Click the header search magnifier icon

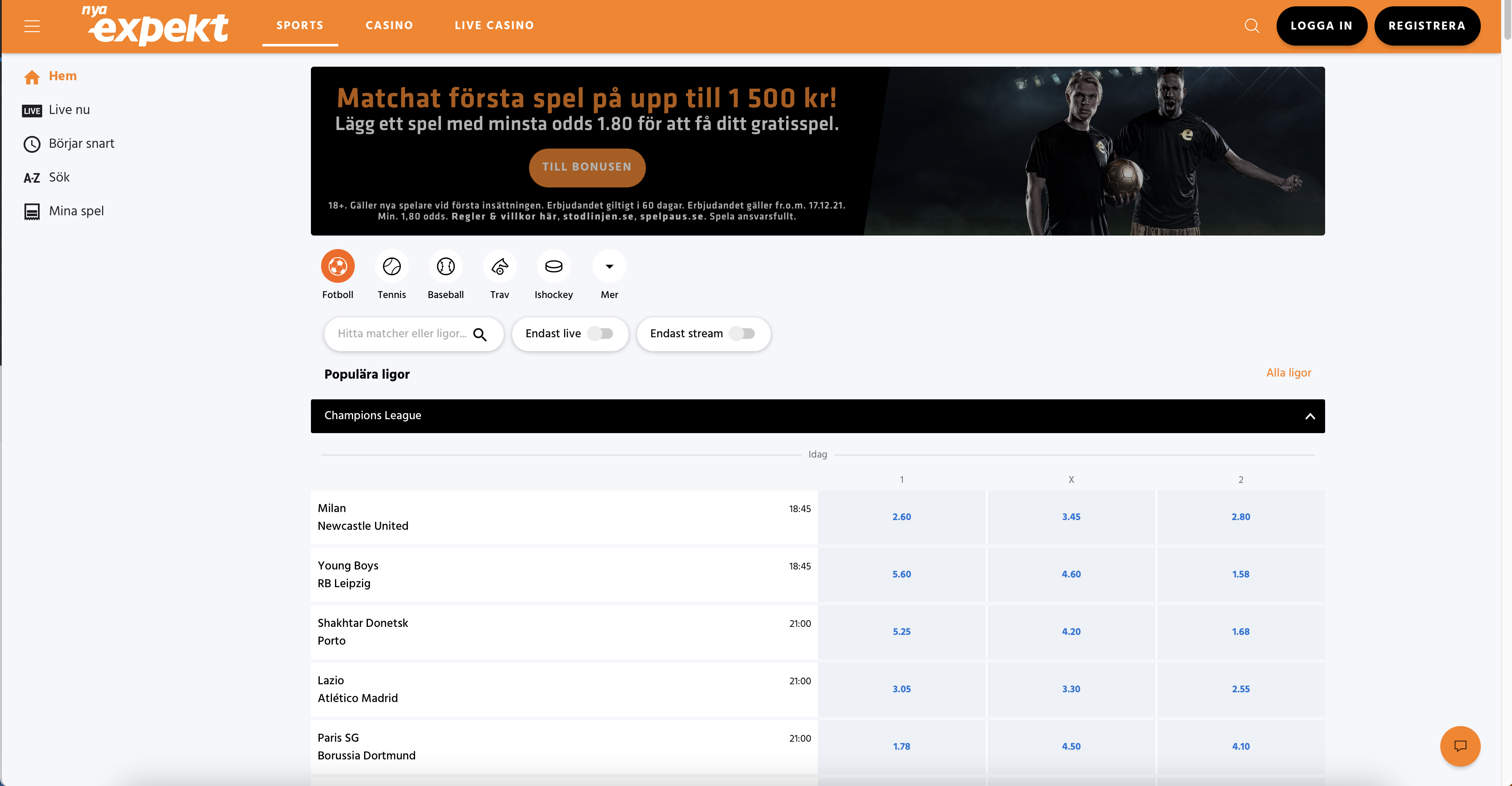[1251, 26]
